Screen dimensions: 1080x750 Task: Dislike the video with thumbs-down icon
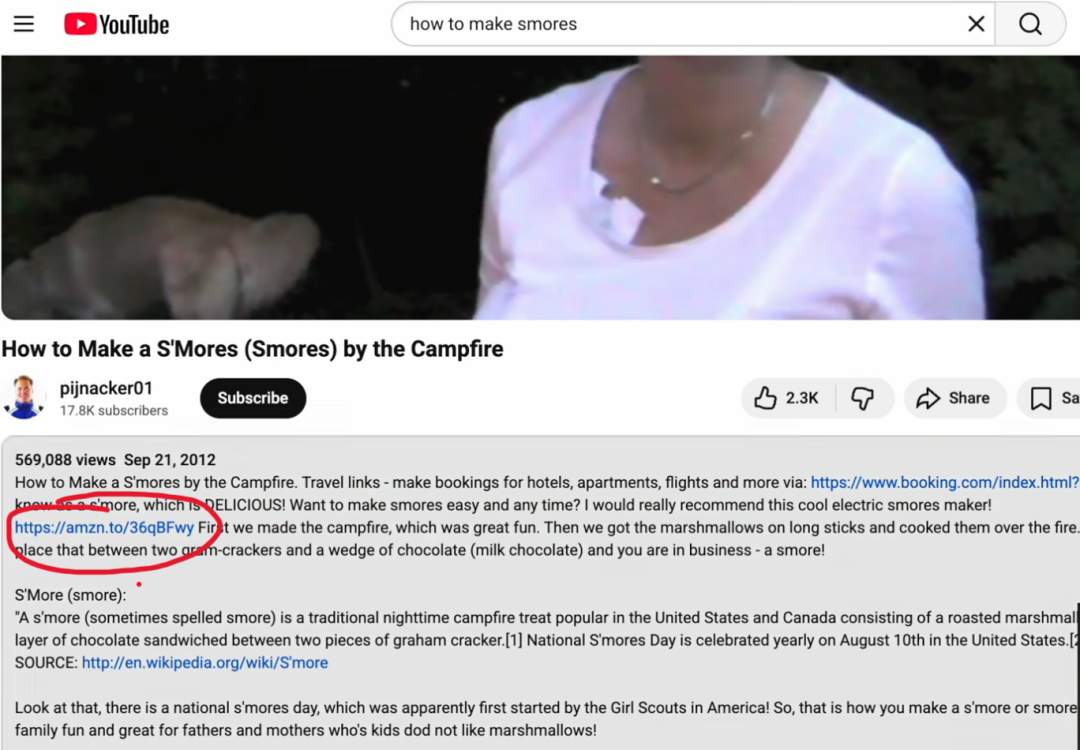click(862, 398)
